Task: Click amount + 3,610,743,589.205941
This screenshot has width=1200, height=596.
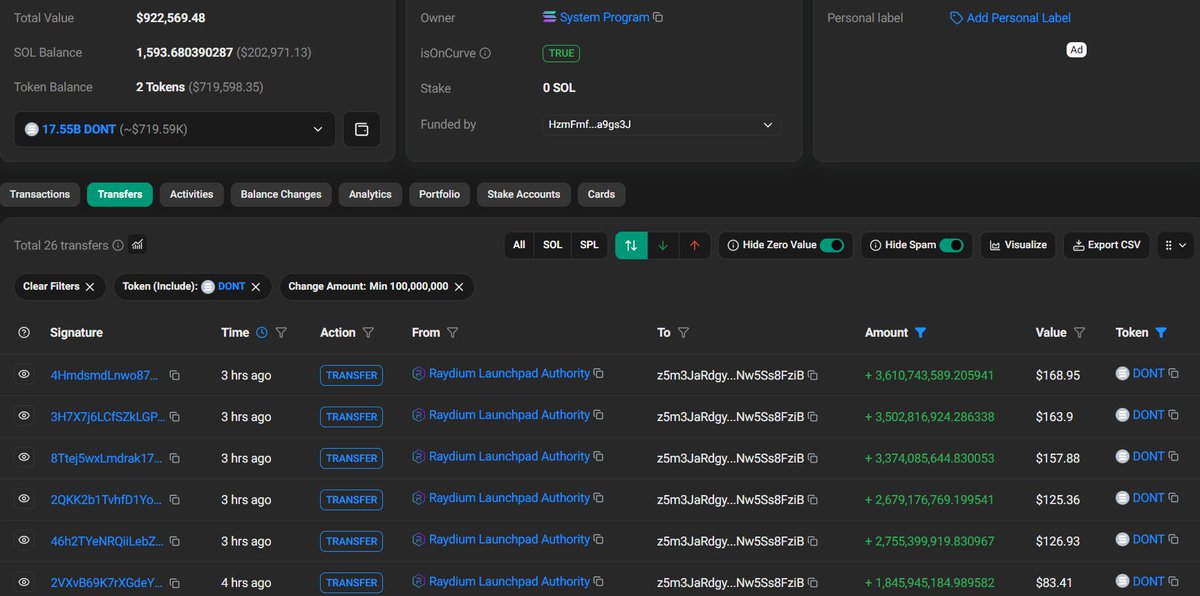Action: (929, 375)
